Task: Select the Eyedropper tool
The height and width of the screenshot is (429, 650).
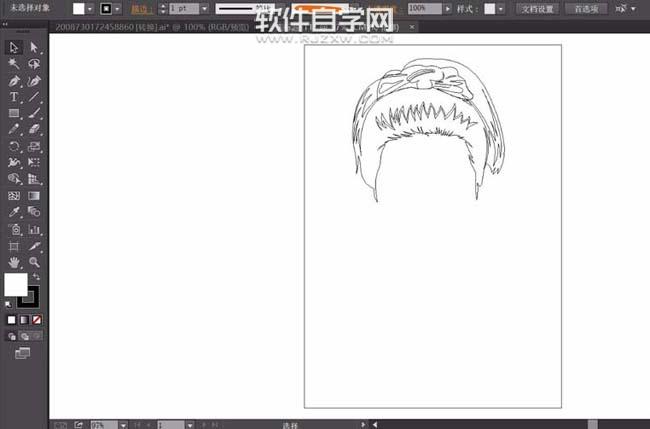Action: point(14,212)
